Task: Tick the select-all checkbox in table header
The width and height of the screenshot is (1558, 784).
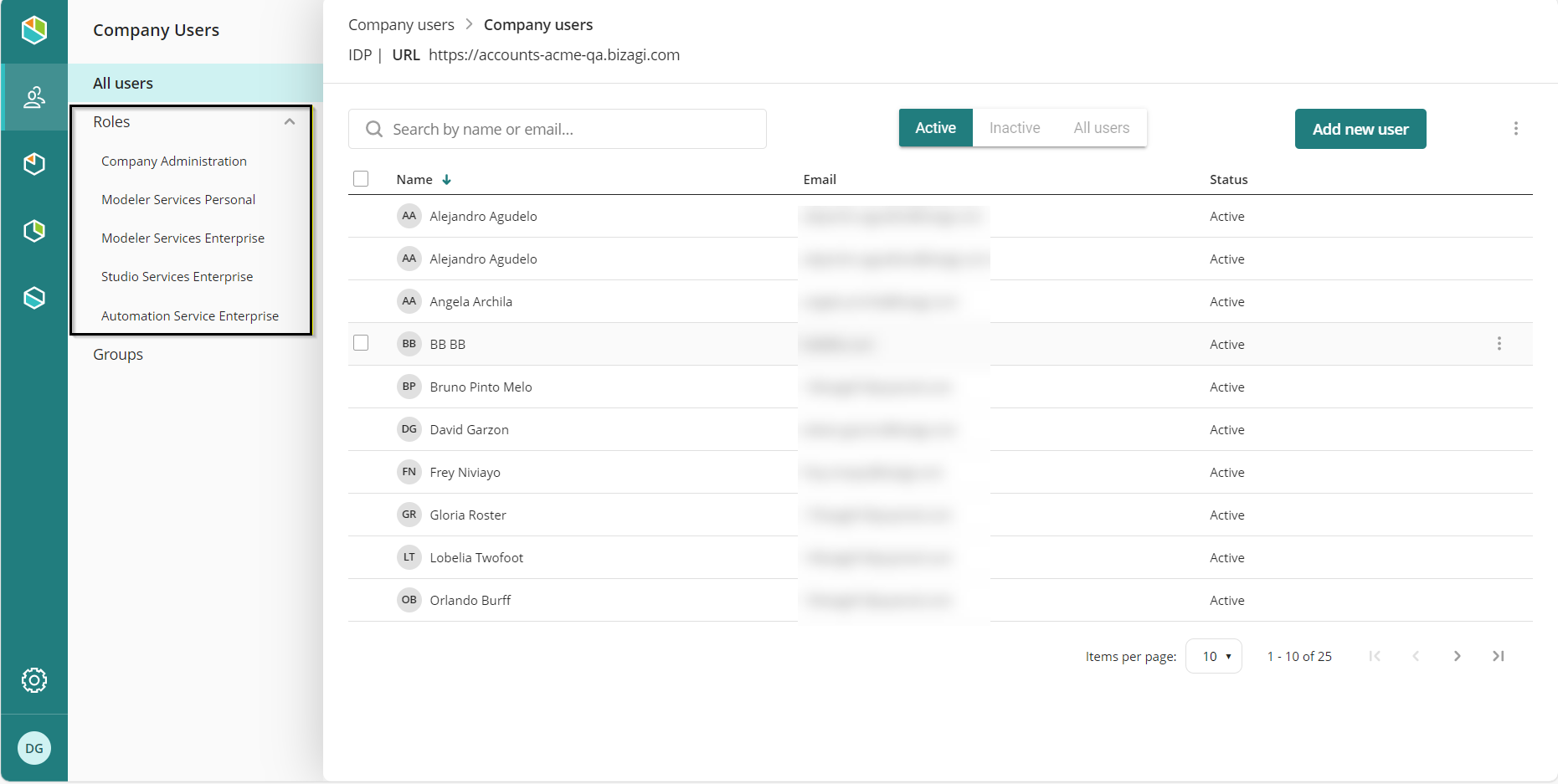Action: tap(361, 179)
